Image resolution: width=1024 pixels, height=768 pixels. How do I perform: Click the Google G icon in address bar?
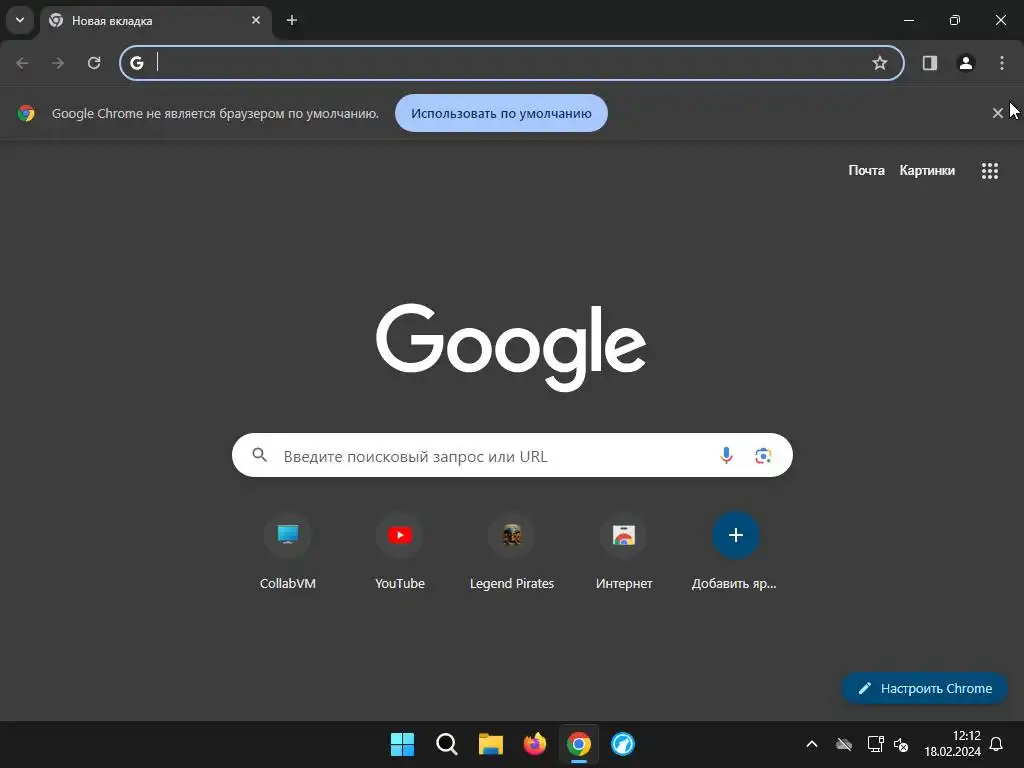(x=136, y=63)
